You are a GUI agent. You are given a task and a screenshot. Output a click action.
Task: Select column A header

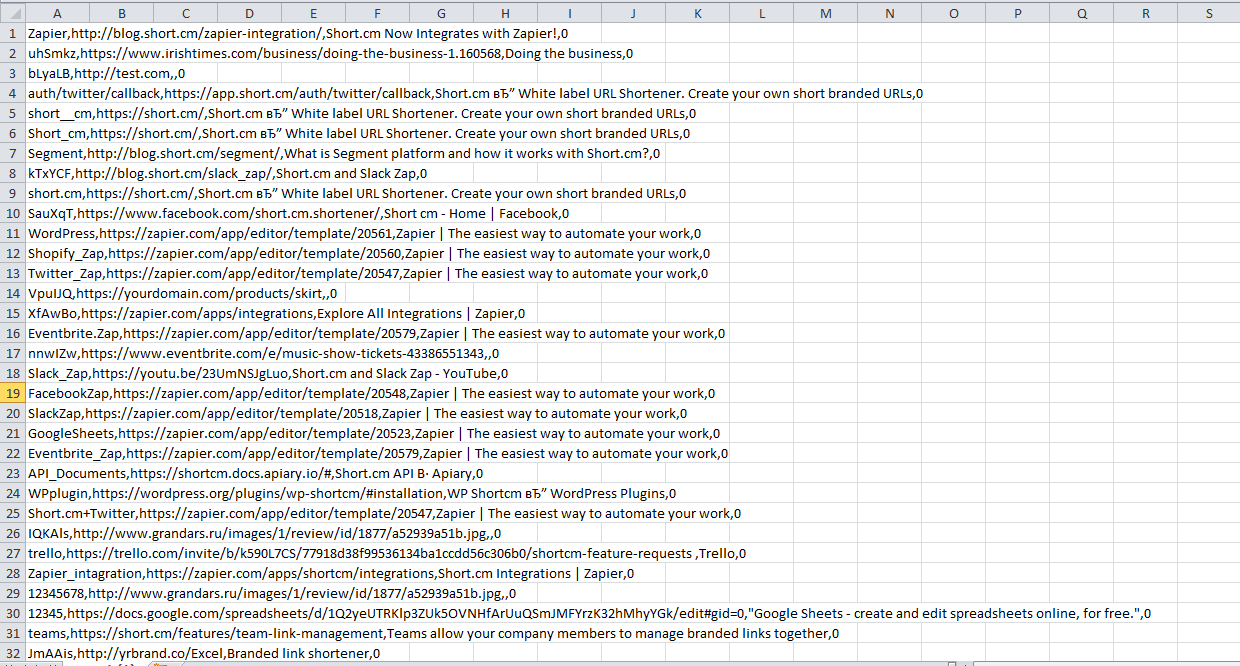[x=57, y=13]
